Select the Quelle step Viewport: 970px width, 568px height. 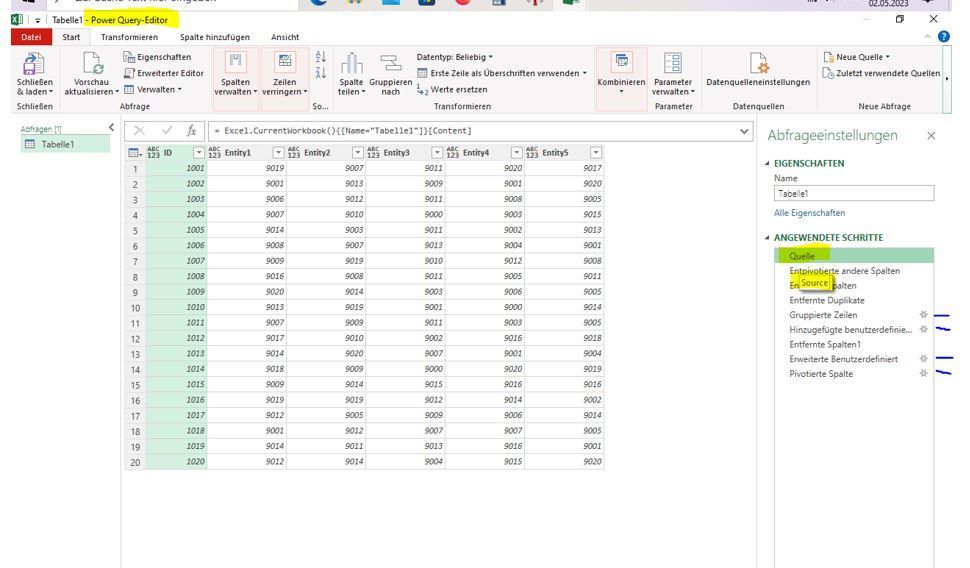point(854,256)
